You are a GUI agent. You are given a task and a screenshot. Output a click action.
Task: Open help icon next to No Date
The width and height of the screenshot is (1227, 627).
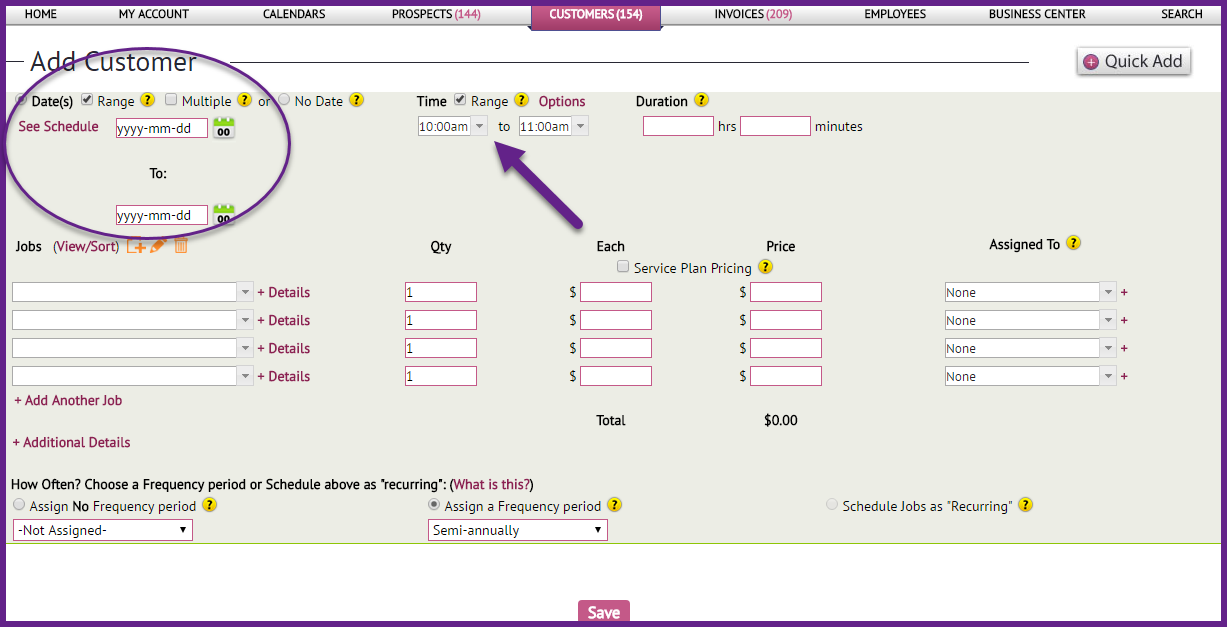pyautogui.click(x=357, y=100)
